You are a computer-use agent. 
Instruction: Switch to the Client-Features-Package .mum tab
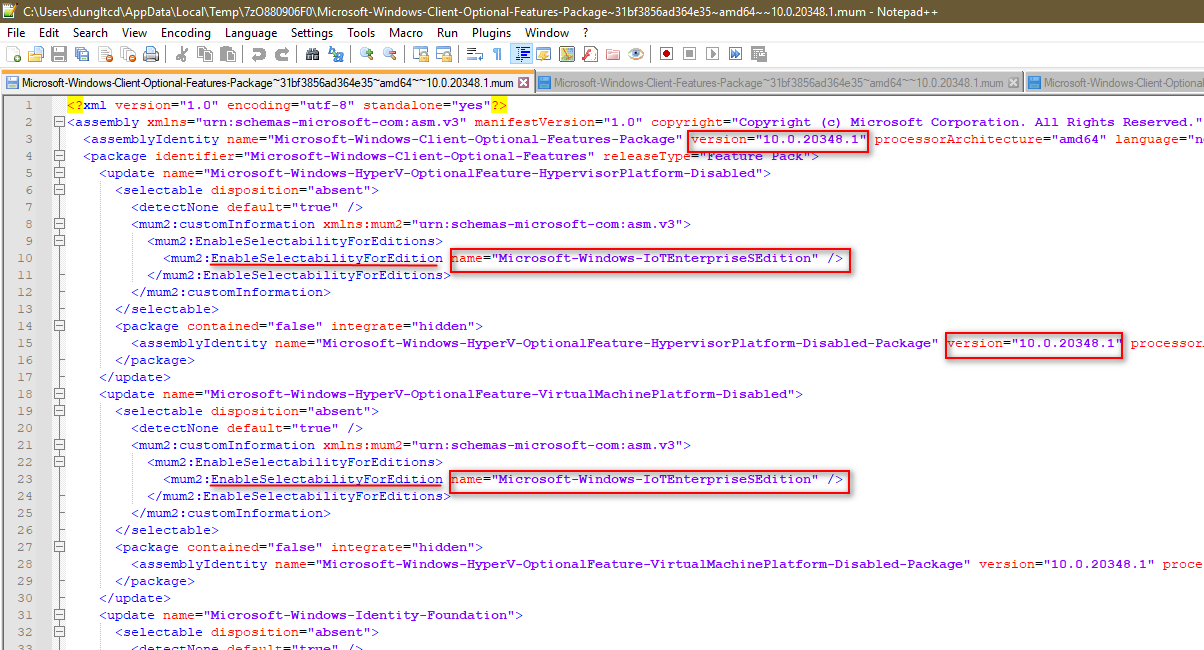click(778, 83)
